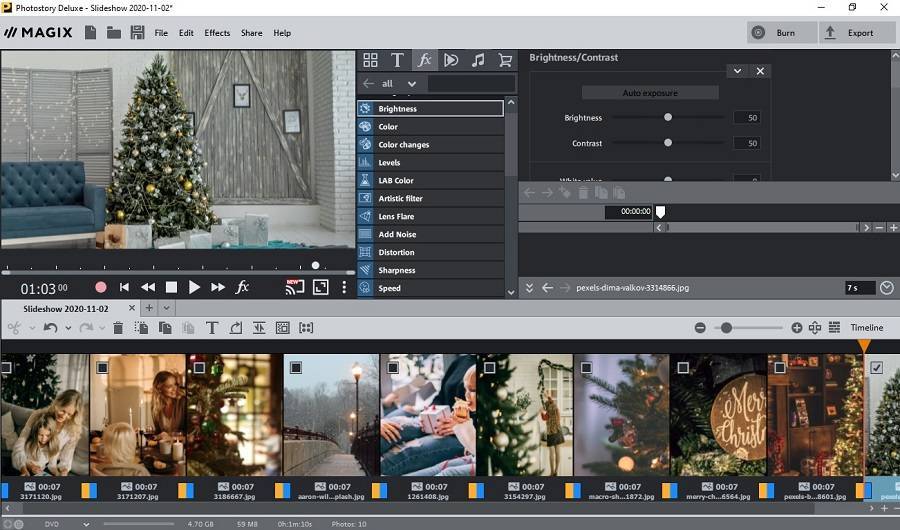900x530 pixels.
Task: Click the red Record button
Action: [x=100, y=287]
